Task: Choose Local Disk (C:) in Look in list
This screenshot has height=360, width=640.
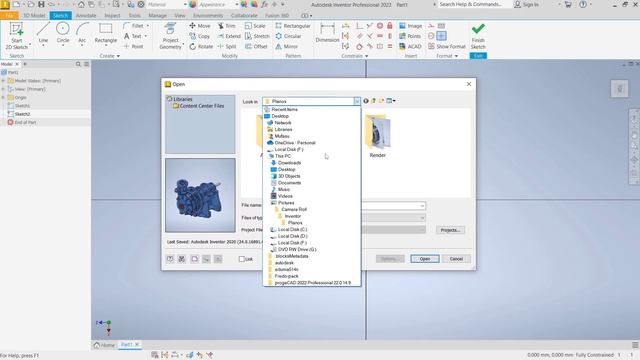Action: [x=289, y=229]
